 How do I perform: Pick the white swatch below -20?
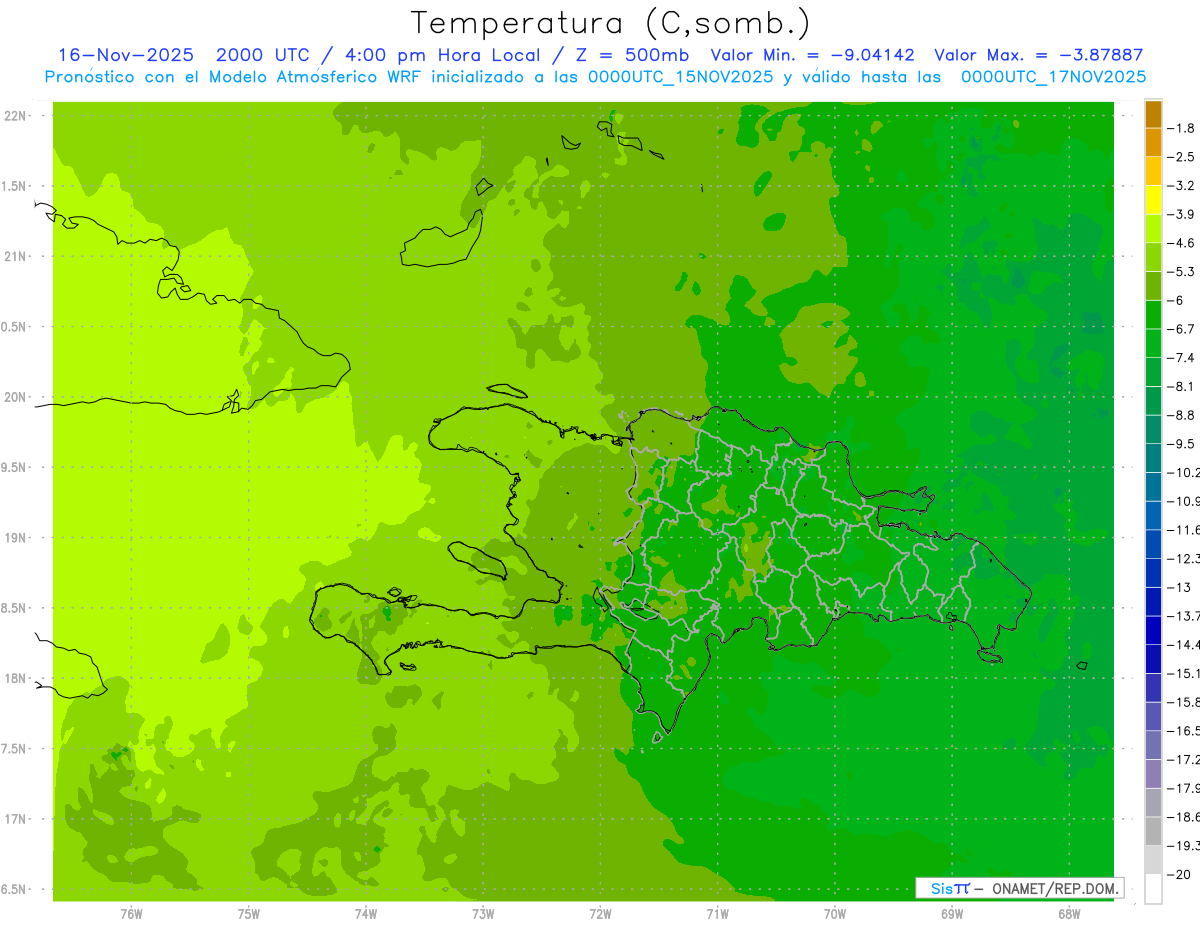click(1153, 889)
